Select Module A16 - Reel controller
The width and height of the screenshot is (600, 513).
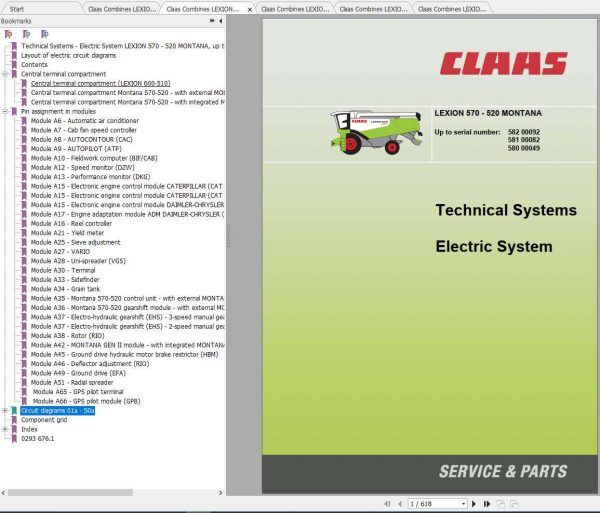[71, 224]
